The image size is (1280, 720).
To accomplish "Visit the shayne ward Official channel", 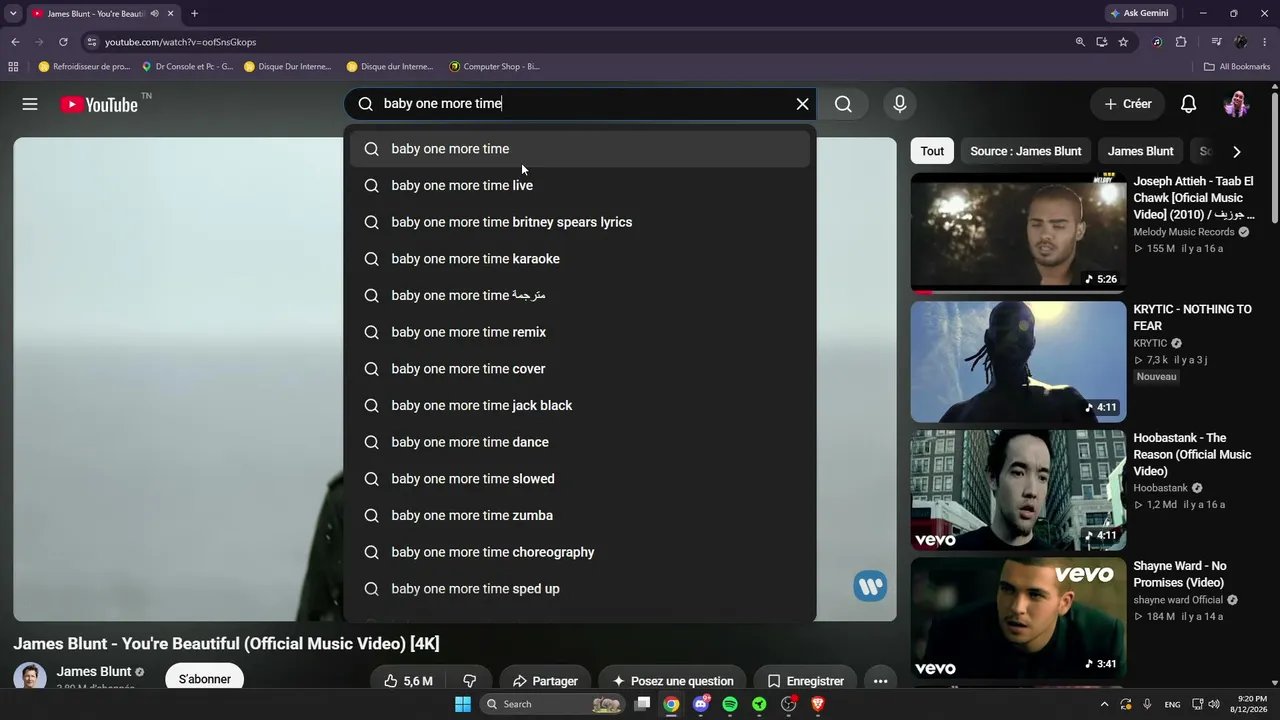I will 1178,600.
